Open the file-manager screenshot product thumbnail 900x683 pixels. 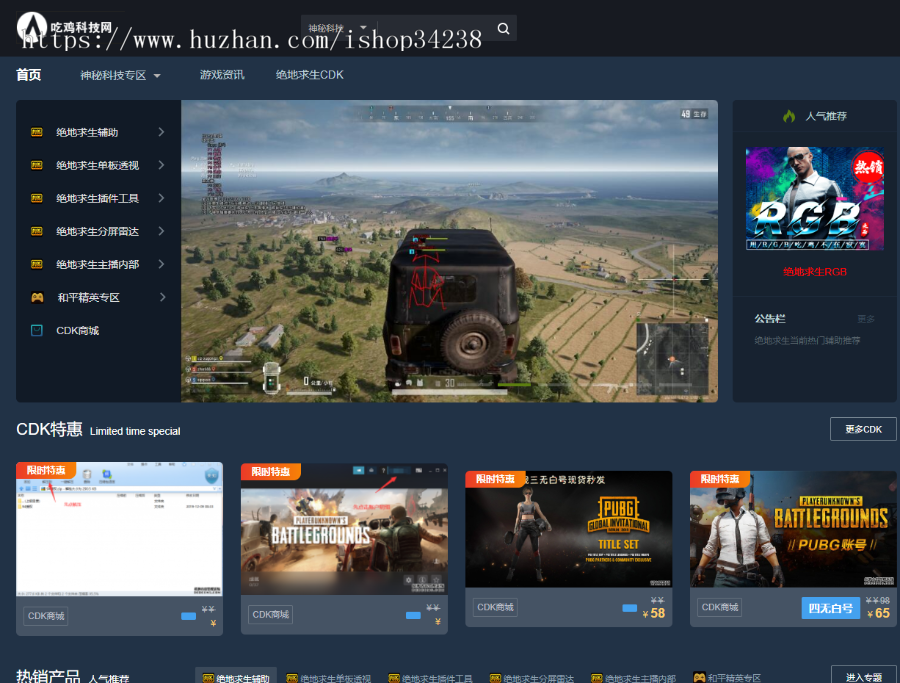click(x=119, y=529)
